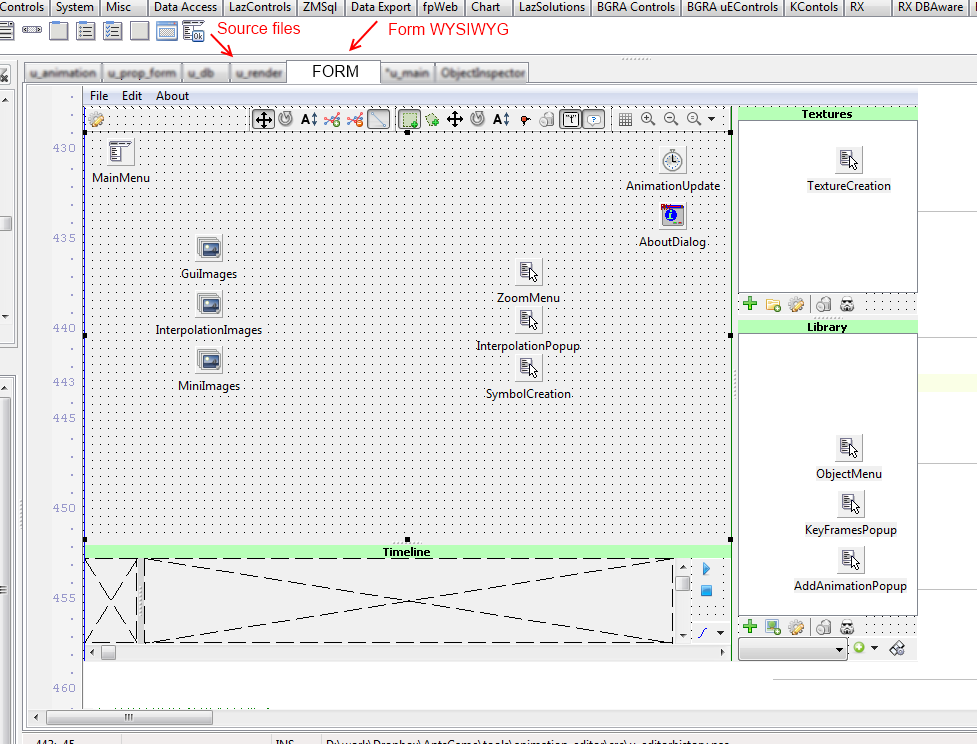
Task: Click the Timeline stop square button
Action: (x=707, y=591)
